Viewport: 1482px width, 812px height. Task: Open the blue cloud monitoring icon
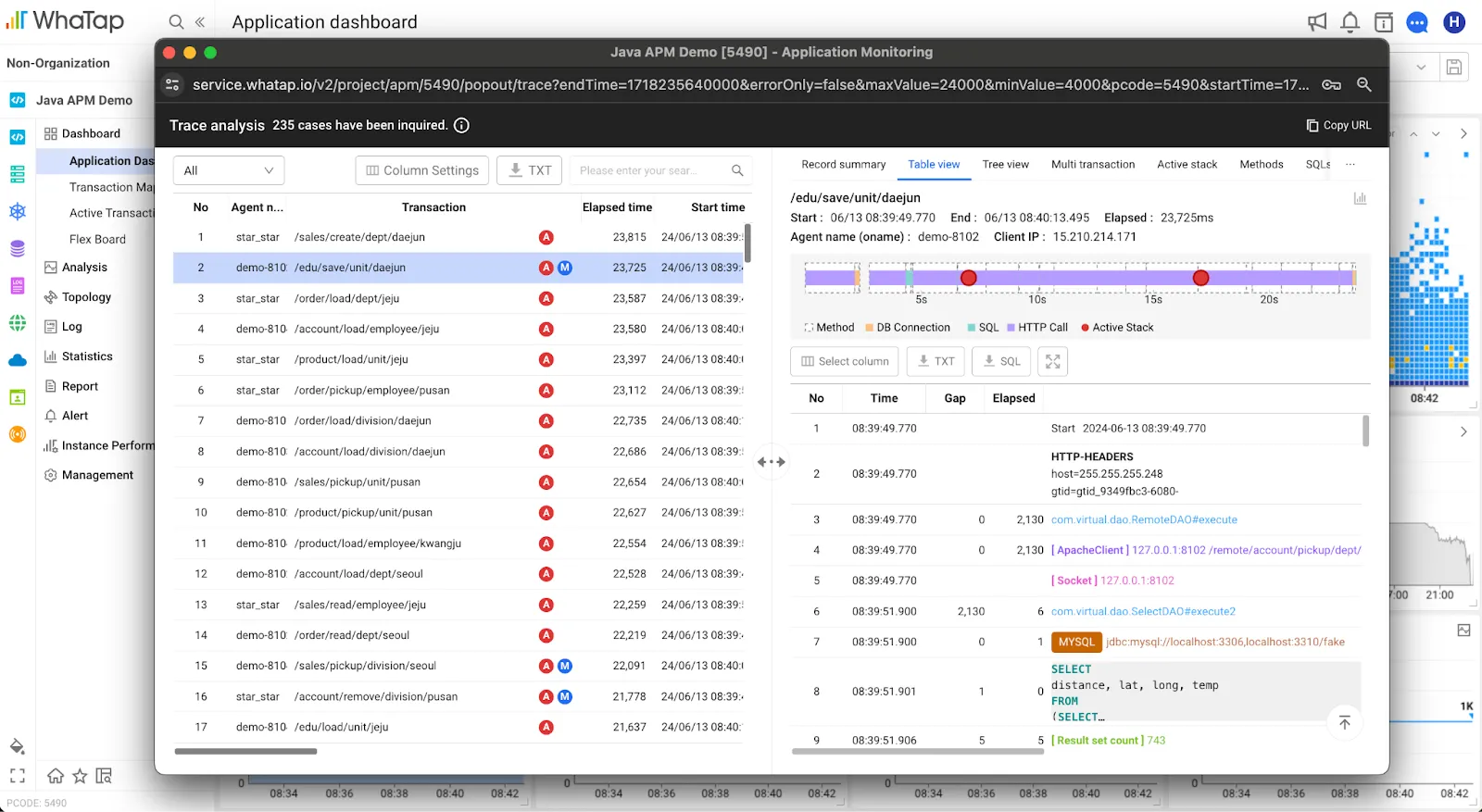point(17,360)
